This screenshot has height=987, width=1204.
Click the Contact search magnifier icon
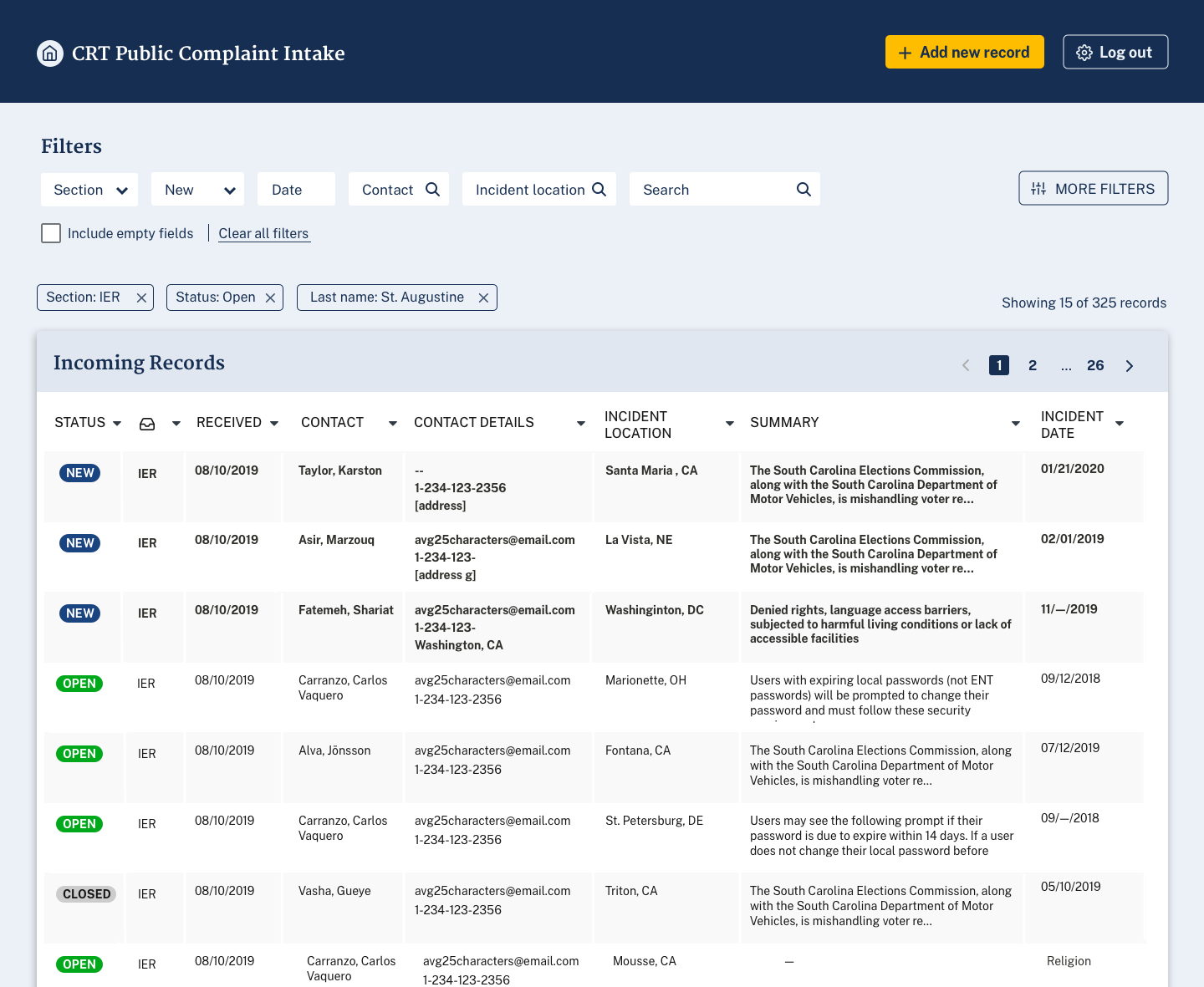coord(432,190)
